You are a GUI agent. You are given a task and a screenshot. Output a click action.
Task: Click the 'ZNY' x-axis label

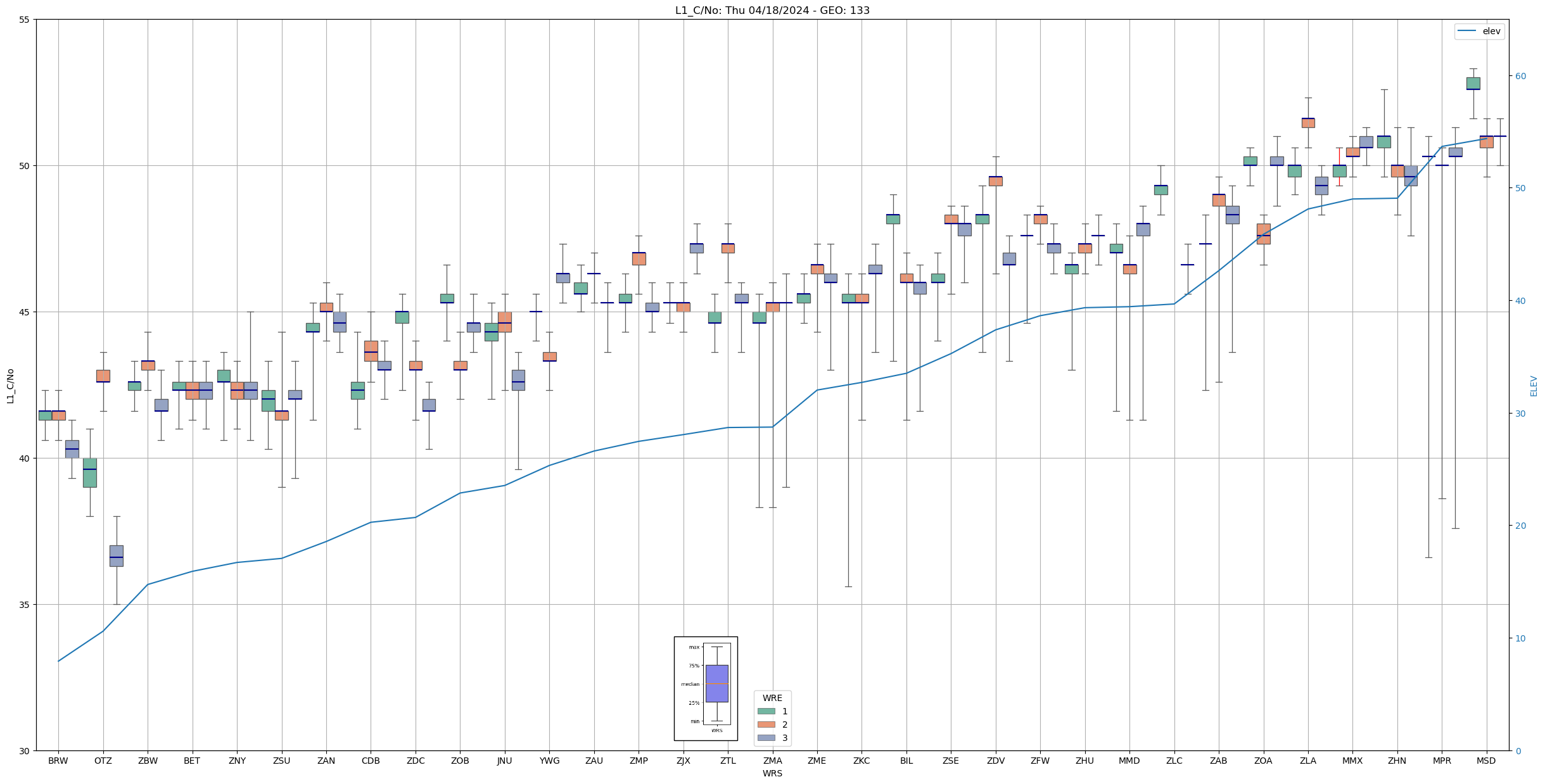[237, 761]
